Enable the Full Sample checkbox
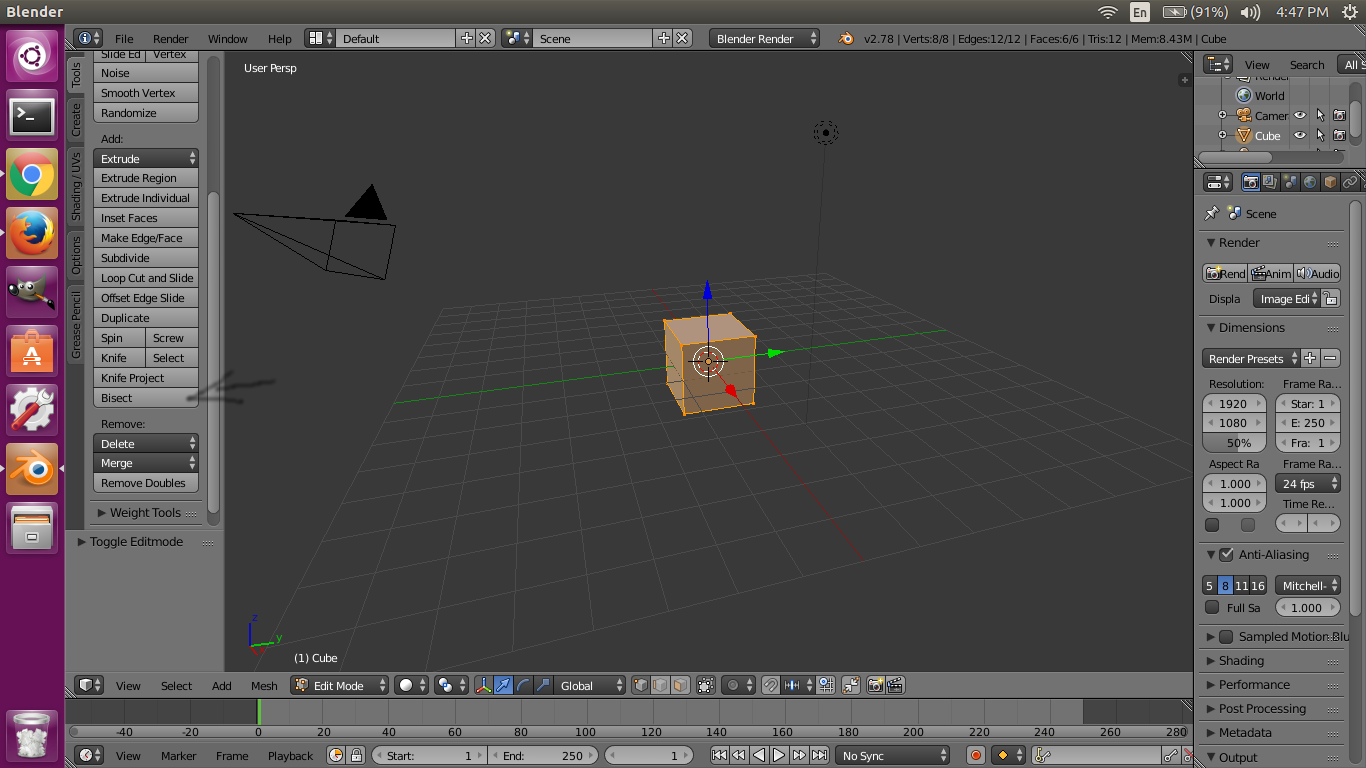This screenshot has height=768, width=1366. click(1212, 607)
